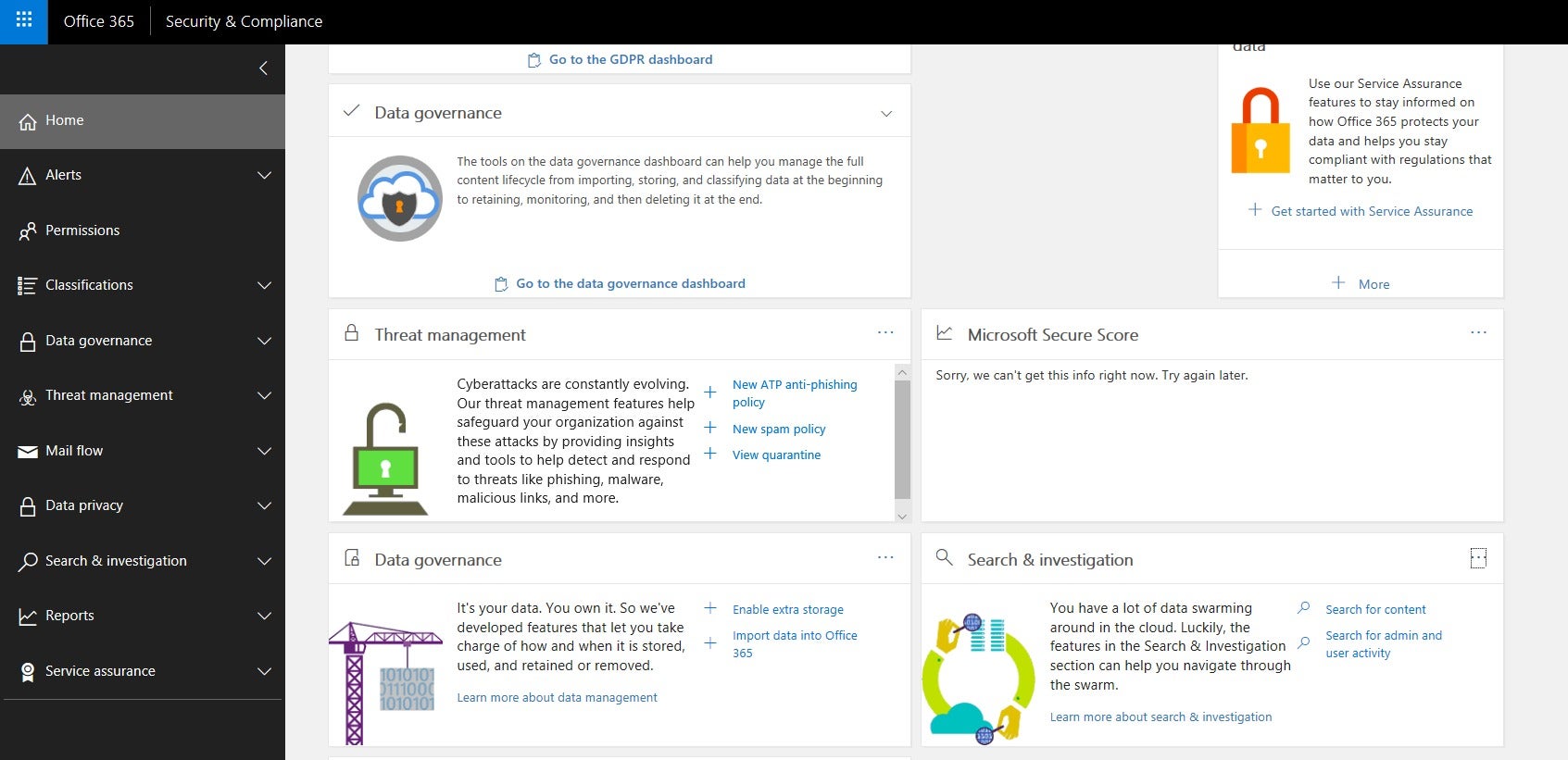This screenshot has height=760, width=1568.
Task: Click More under the Service Assurance card
Action: (1374, 284)
